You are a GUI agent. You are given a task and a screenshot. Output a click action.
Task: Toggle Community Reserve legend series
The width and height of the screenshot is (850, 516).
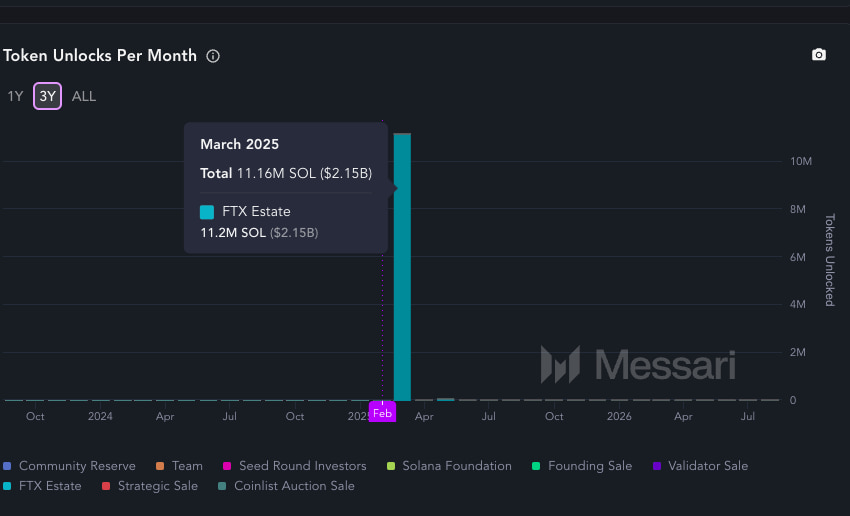[69, 466]
